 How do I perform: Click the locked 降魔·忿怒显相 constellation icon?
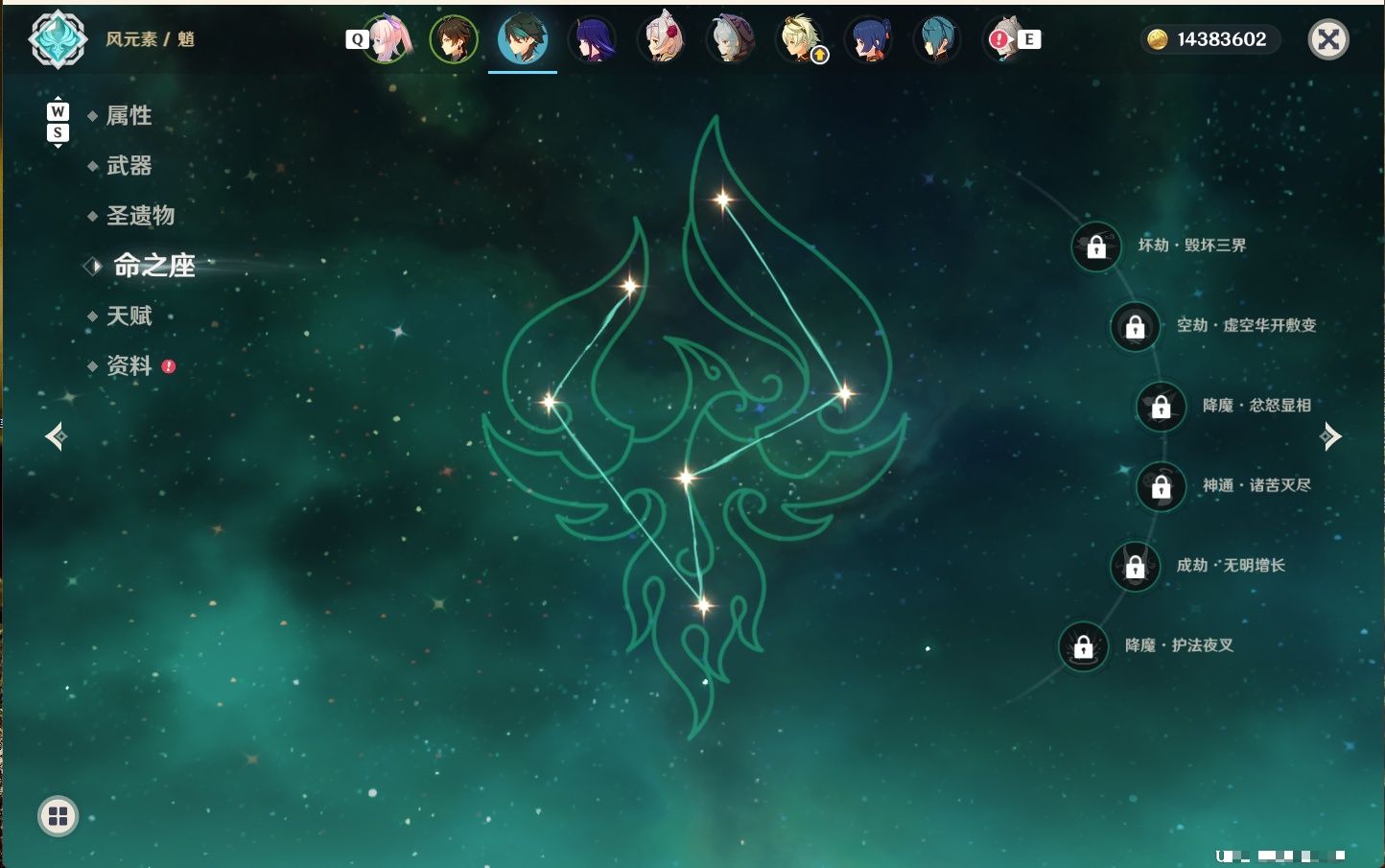pyautogui.click(x=1162, y=407)
